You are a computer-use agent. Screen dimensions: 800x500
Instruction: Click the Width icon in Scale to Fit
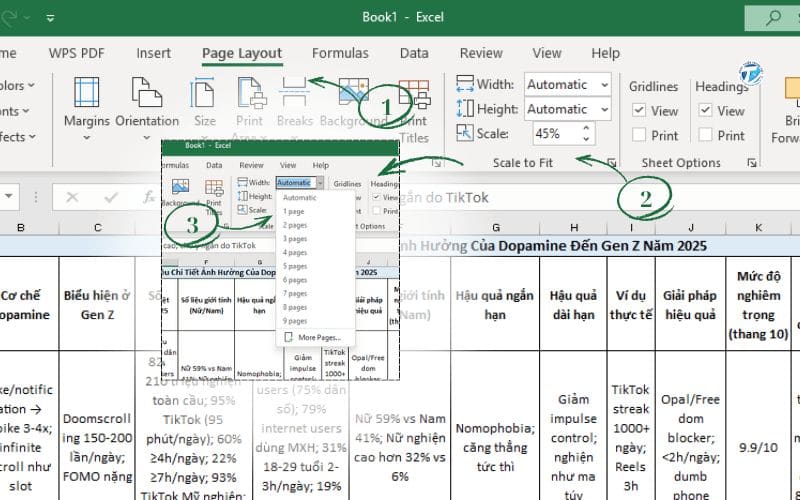point(465,84)
